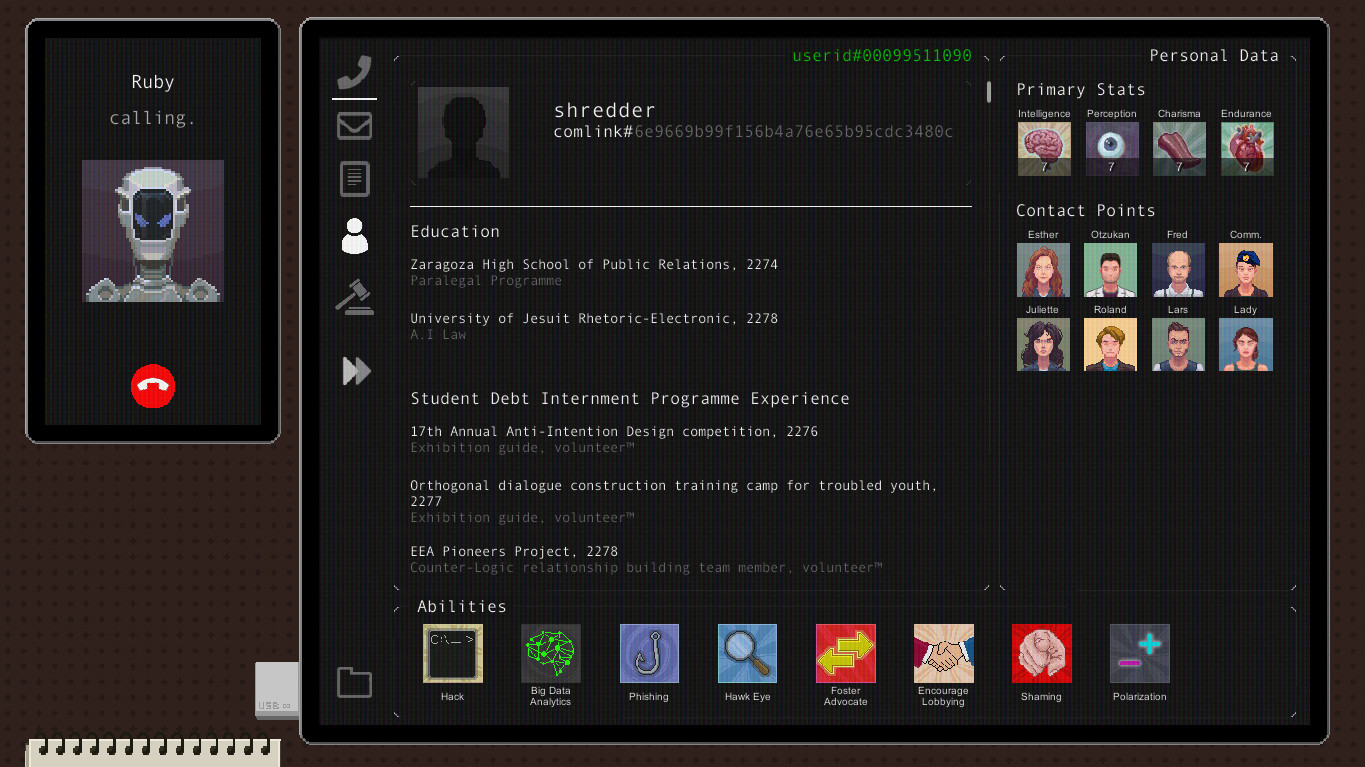
Task: Click the fast-forward sidebar icon
Action: (x=356, y=371)
